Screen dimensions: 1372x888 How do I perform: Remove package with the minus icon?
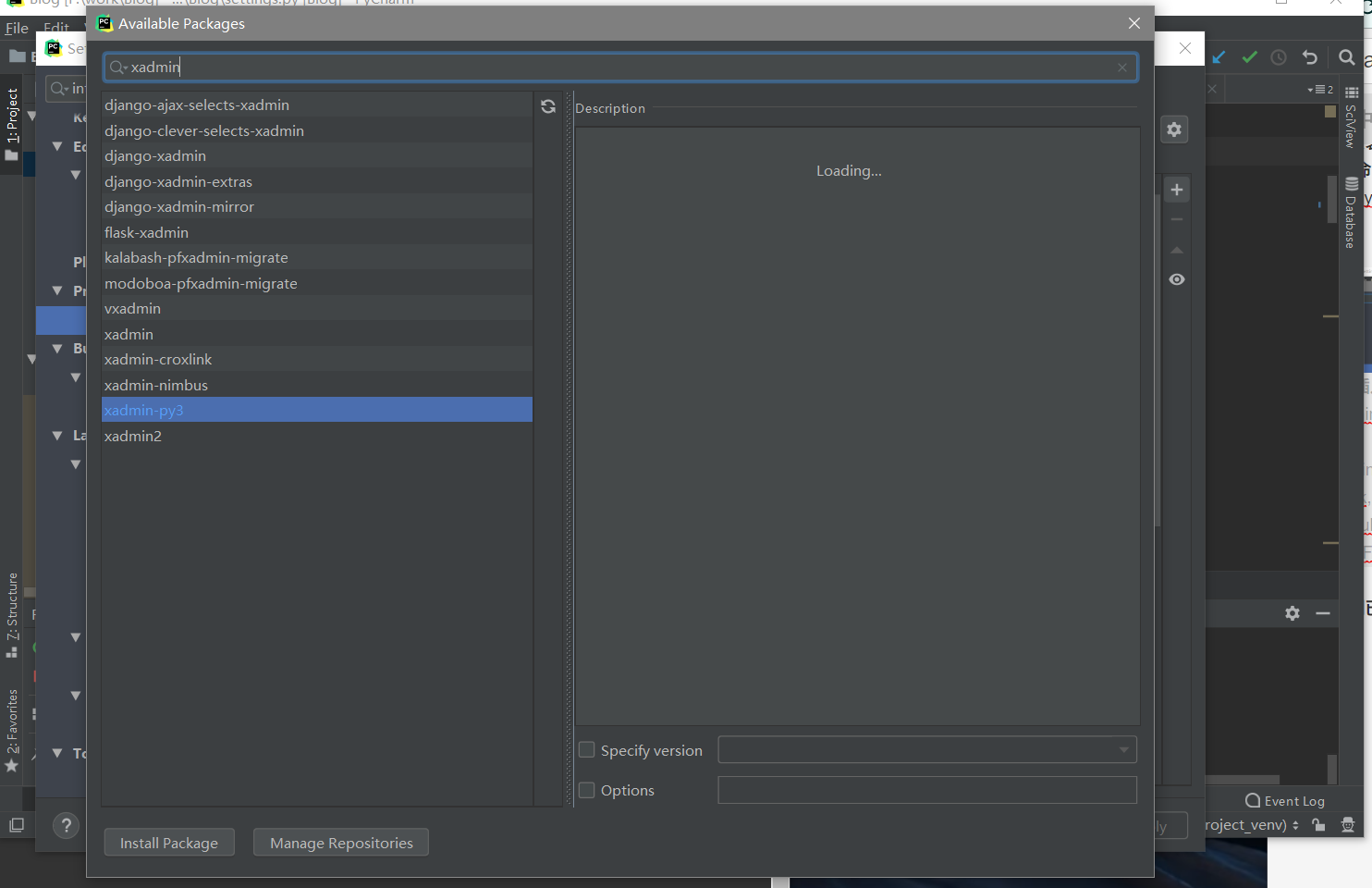tap(1177, 219)
